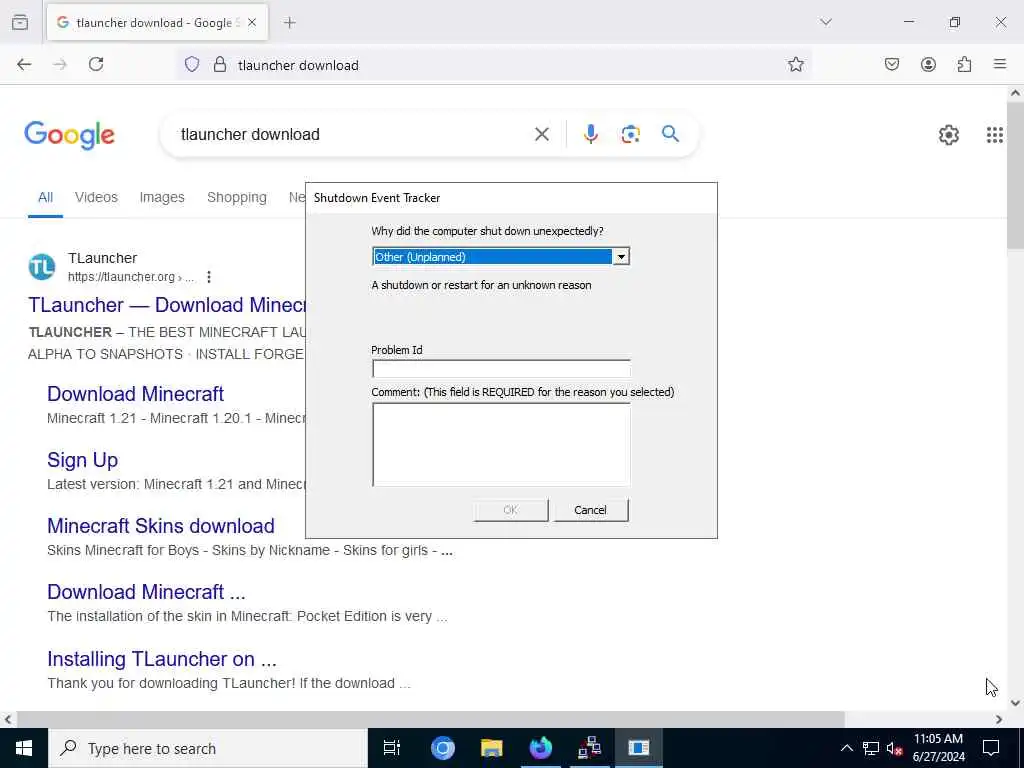Open the Installing TLauncher on ... link
This screenshot has width=1024, height=768.
click(x=162, y=659)
